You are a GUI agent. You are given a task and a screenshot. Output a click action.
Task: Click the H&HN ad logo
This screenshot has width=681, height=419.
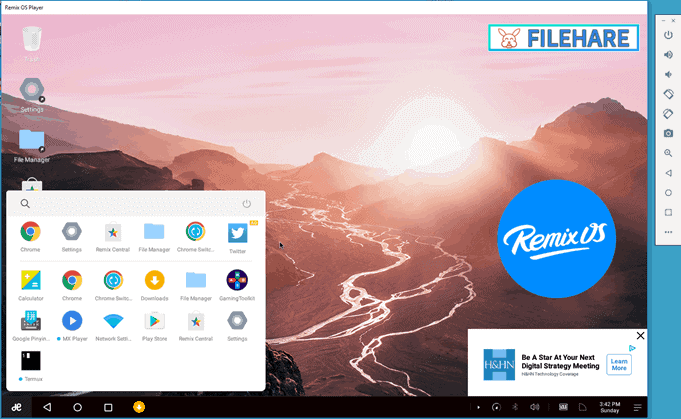click(499, 365)
